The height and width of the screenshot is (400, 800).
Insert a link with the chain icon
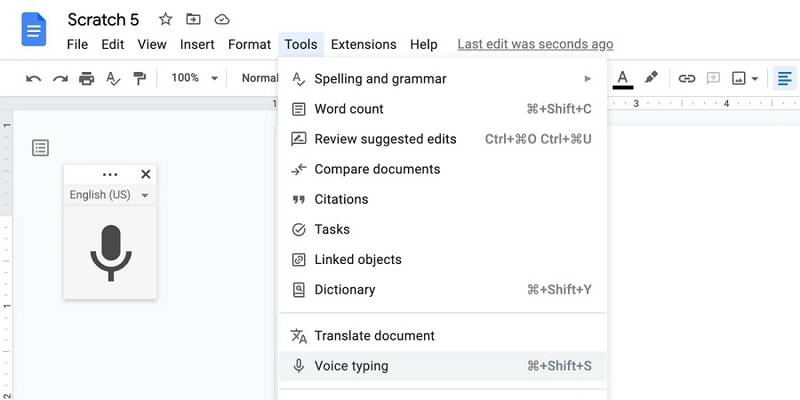click(687, 78)
